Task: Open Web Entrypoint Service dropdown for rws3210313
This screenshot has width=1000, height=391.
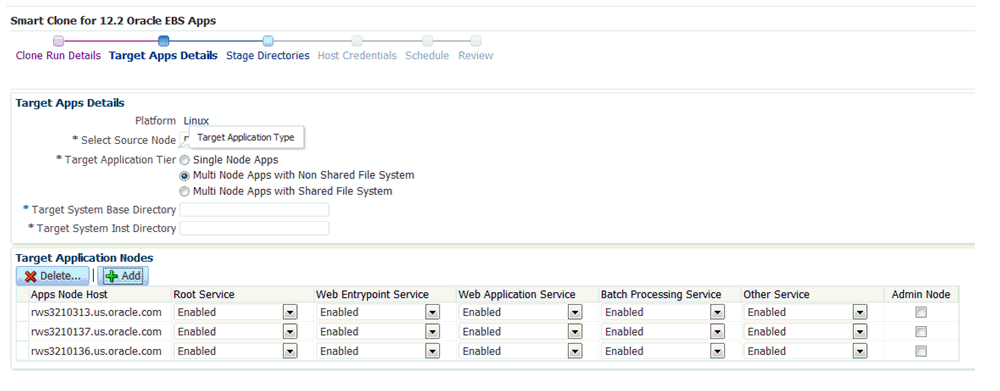Action: pyautogui.click(x=433, y=313)
